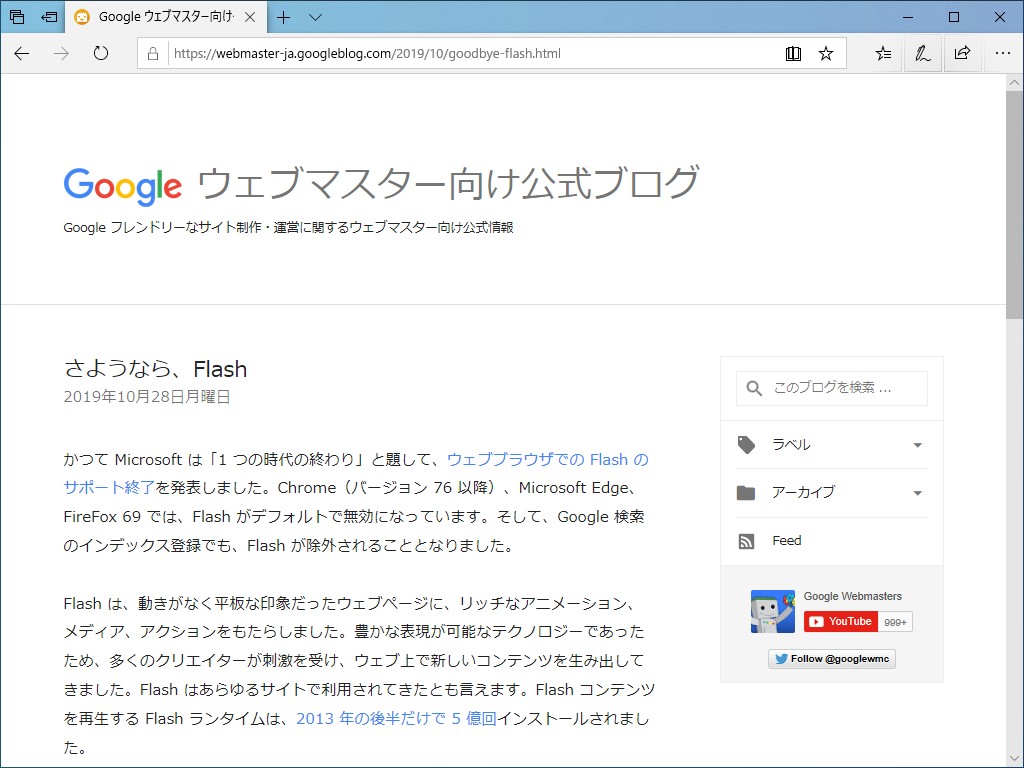Reload the current page
1024x768 pixels.
coord(100,53)
